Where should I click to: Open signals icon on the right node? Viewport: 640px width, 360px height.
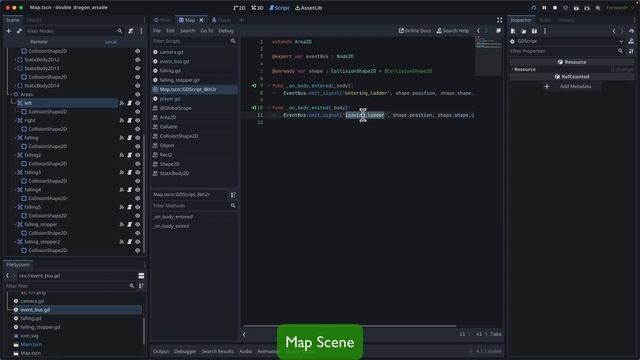(122, 120)
